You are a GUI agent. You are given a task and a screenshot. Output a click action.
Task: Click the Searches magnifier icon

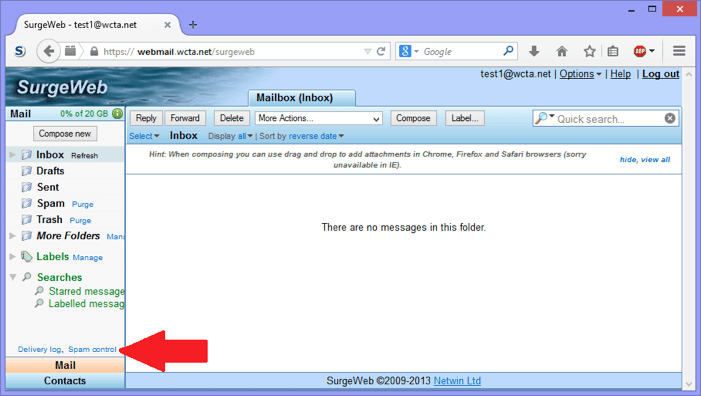[27, 277]
